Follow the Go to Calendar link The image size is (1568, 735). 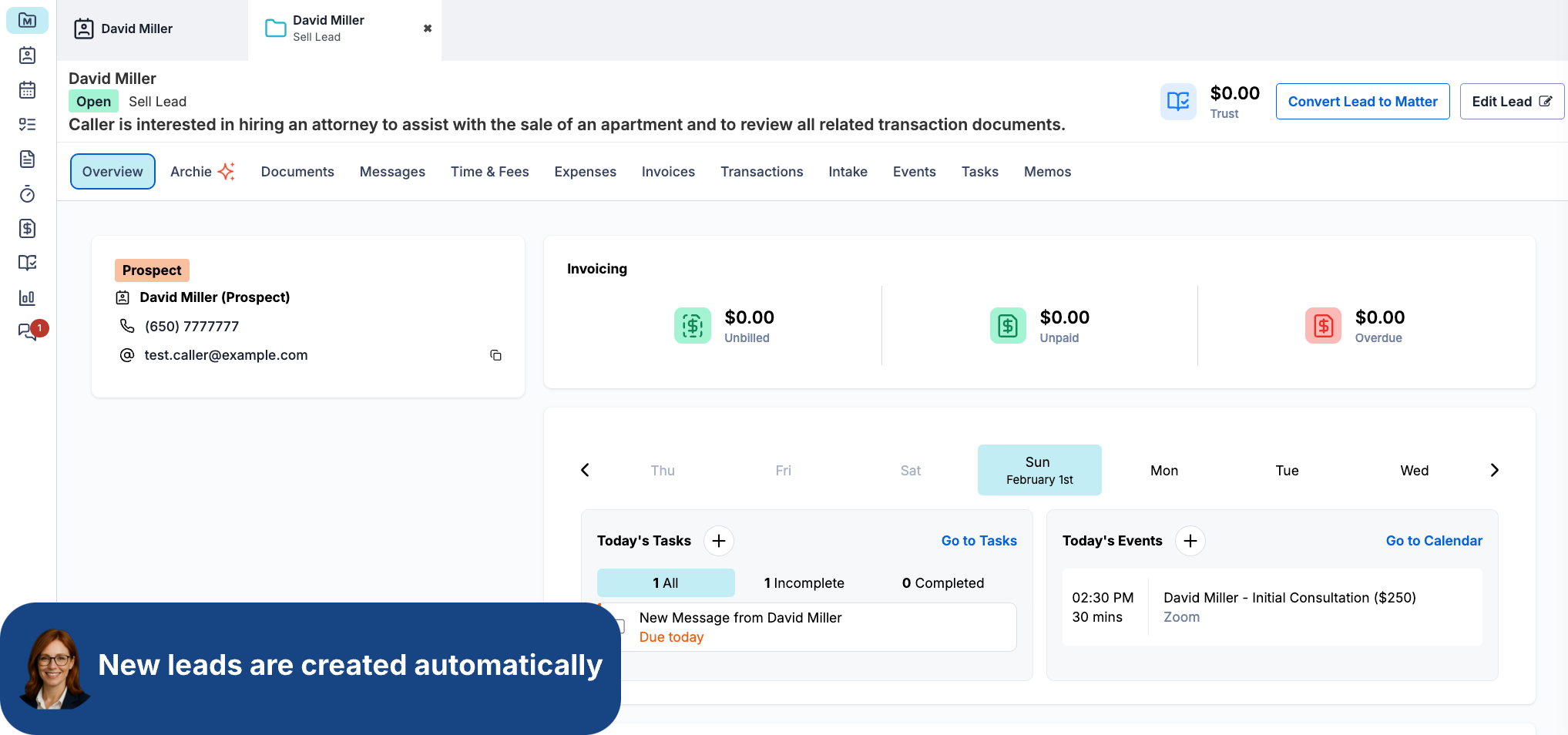point(1433,541)
